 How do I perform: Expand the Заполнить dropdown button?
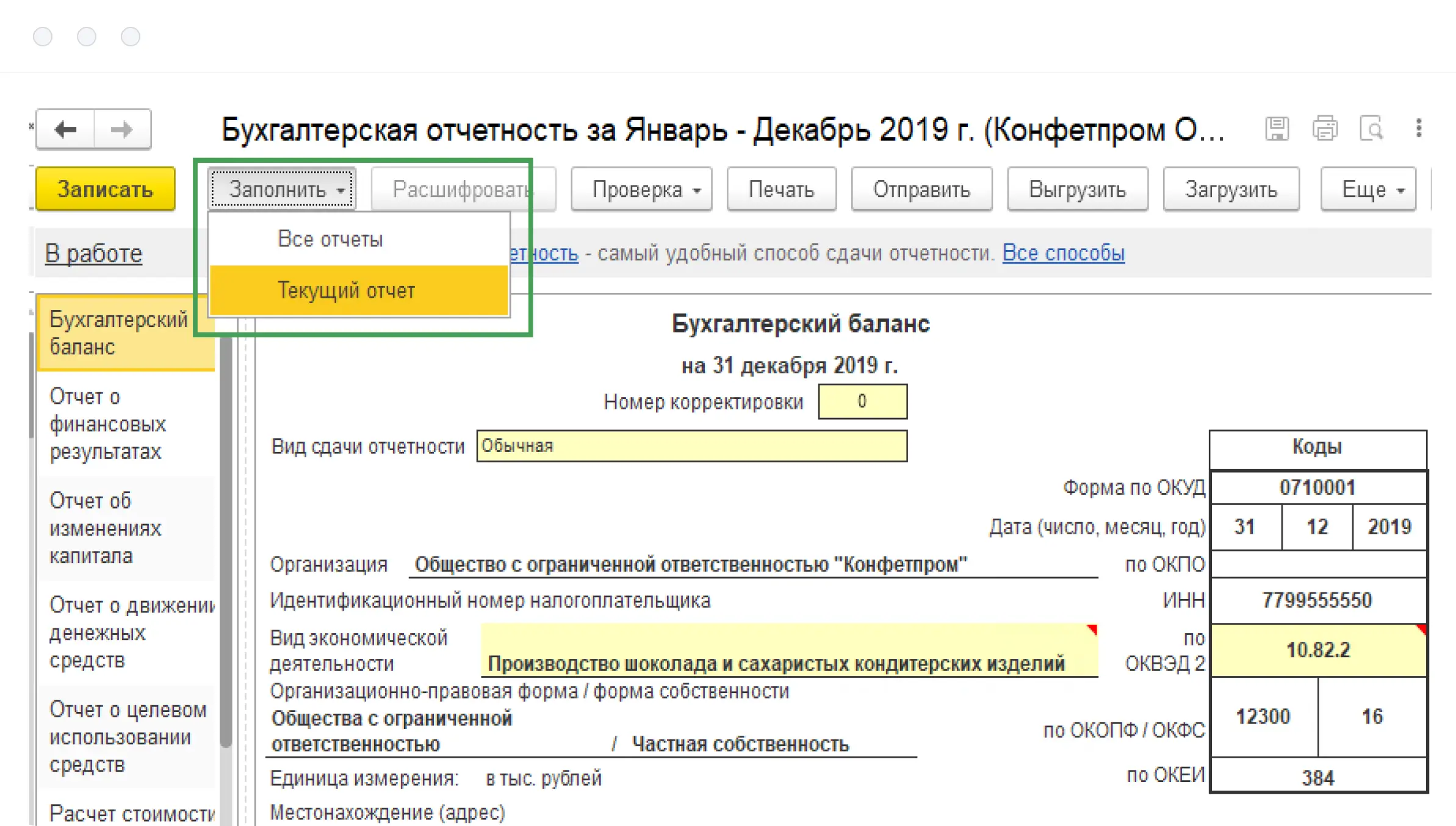[282, 190]
